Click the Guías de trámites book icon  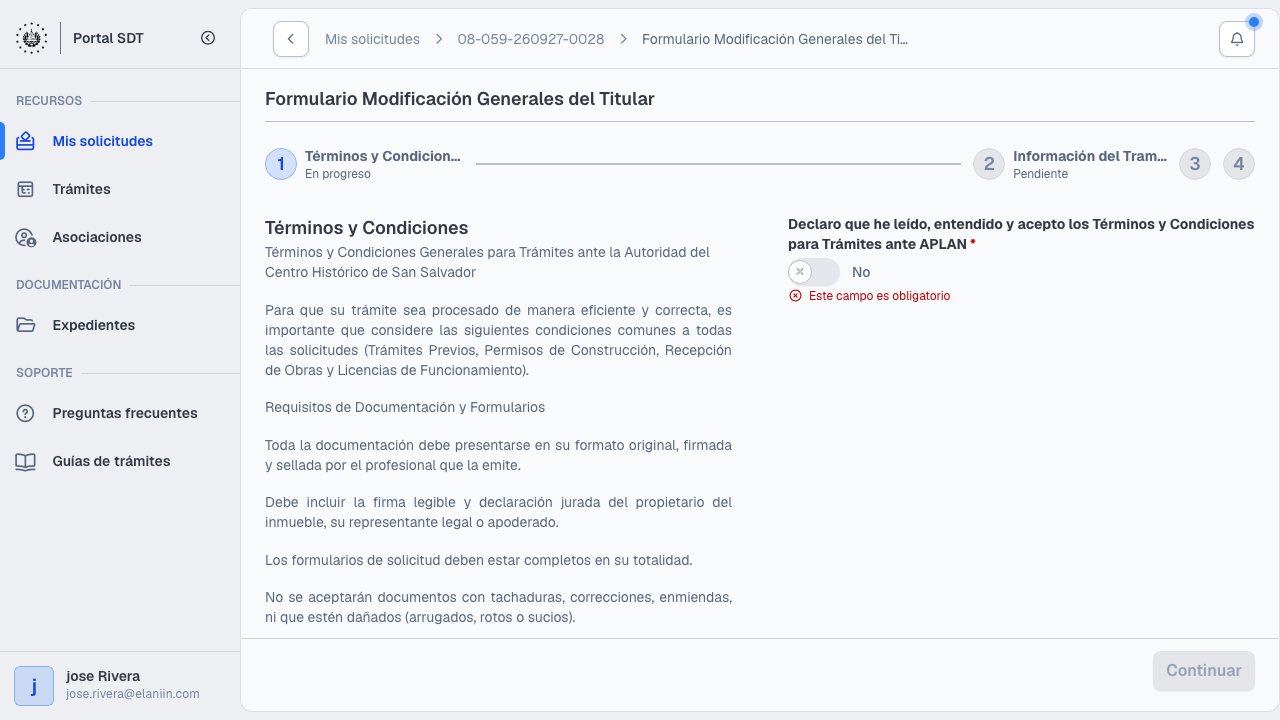point(26,461)
